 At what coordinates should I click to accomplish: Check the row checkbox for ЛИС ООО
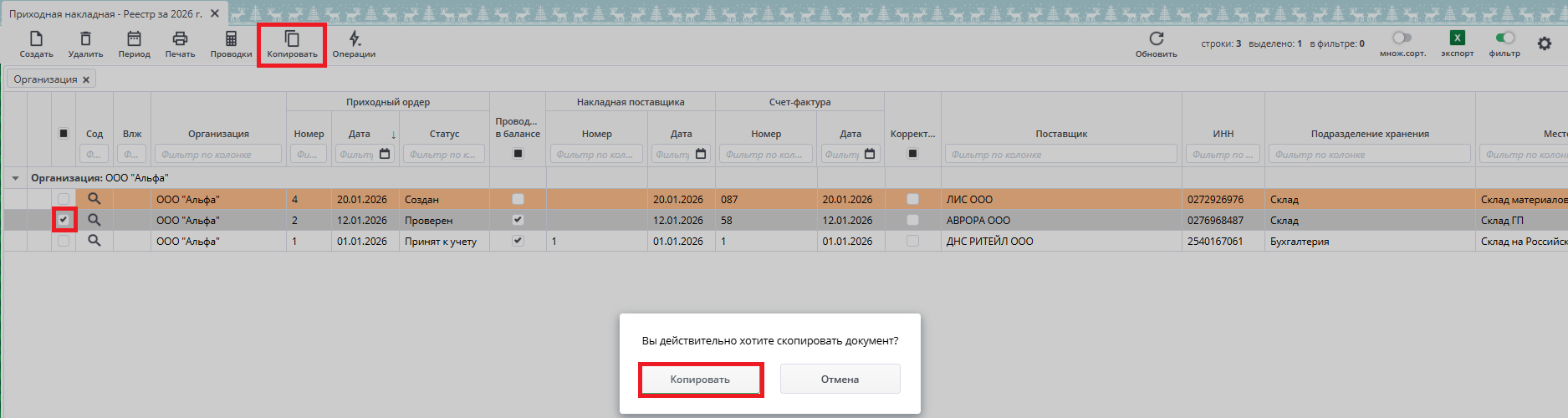64,199
